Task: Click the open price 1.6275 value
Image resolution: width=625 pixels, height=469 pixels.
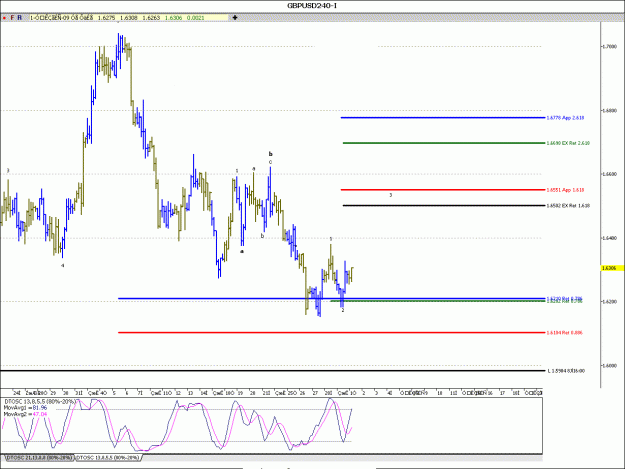Action: point(106,18)
